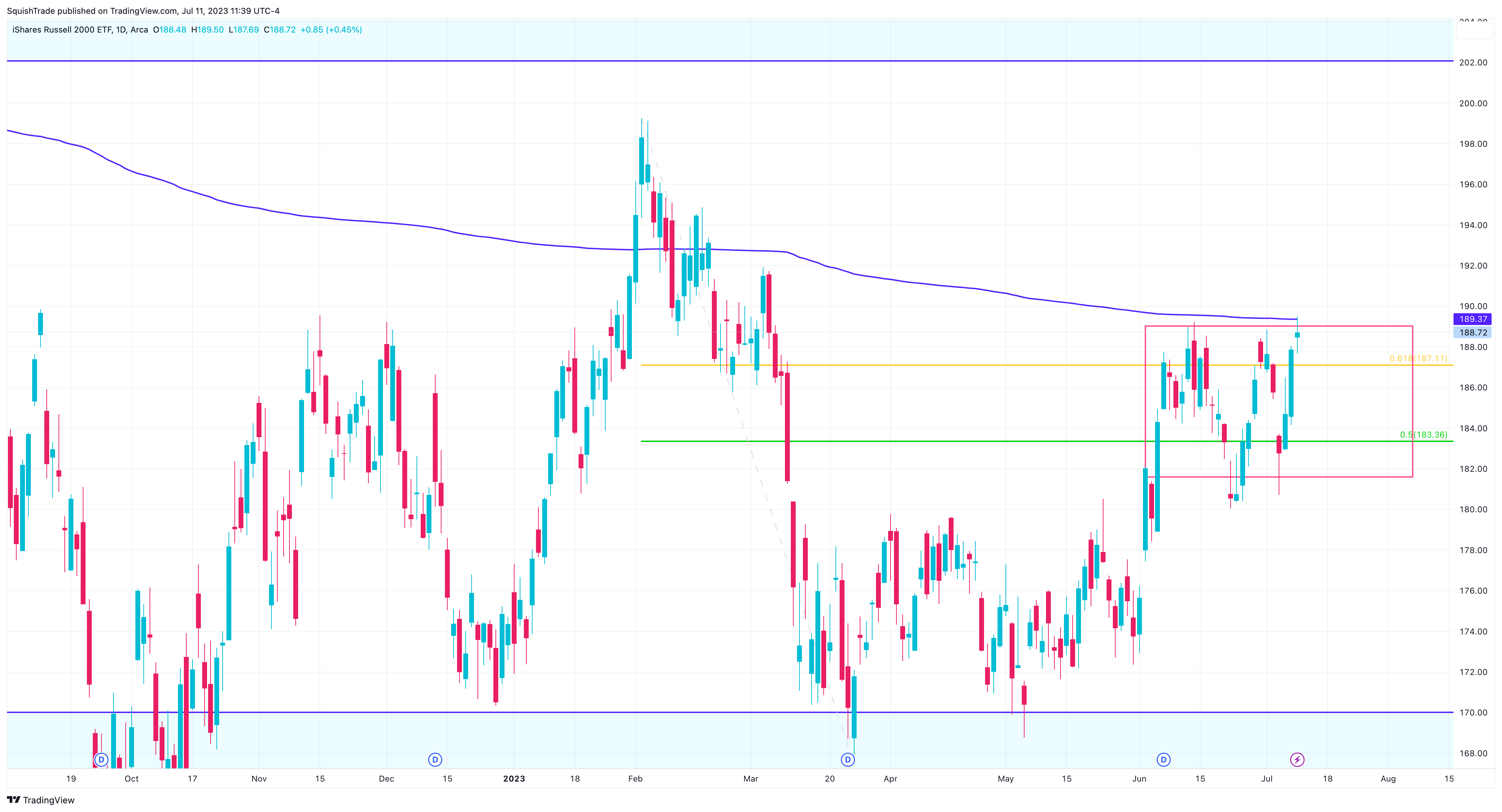Select the 0.5(183.36) Fibonacci level label
This screenshot has width=1502, height=812.
(x=1423, y=434)
